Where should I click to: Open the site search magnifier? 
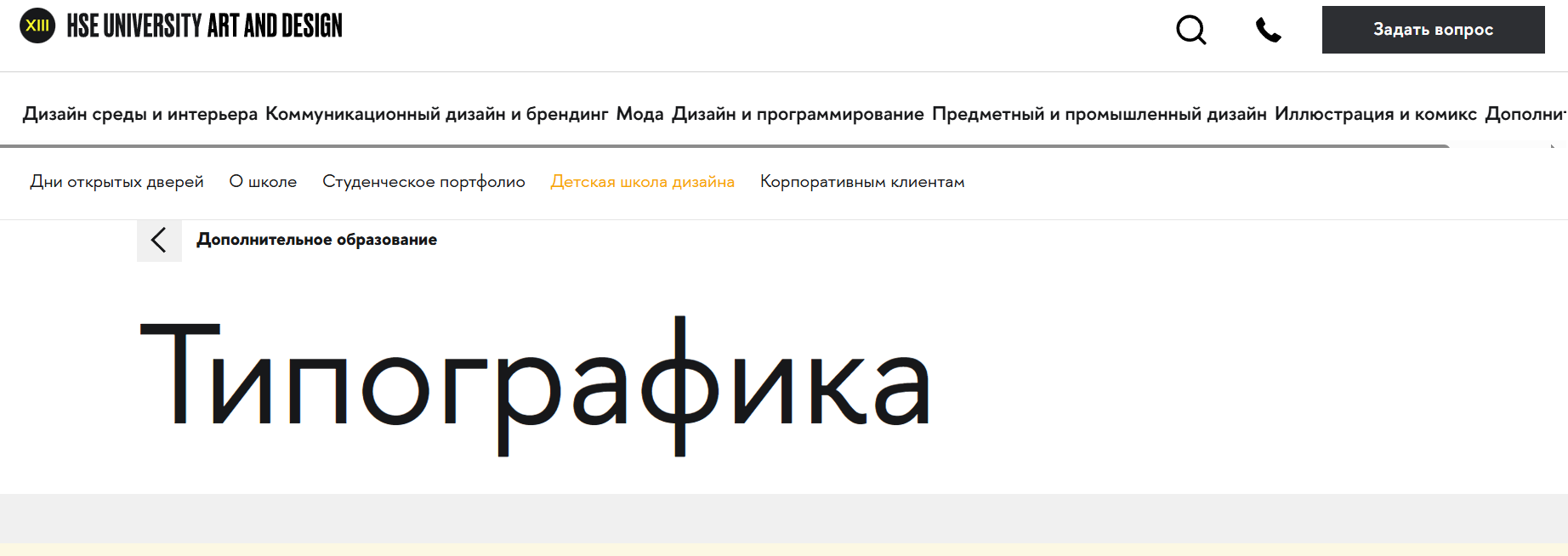1190,31
